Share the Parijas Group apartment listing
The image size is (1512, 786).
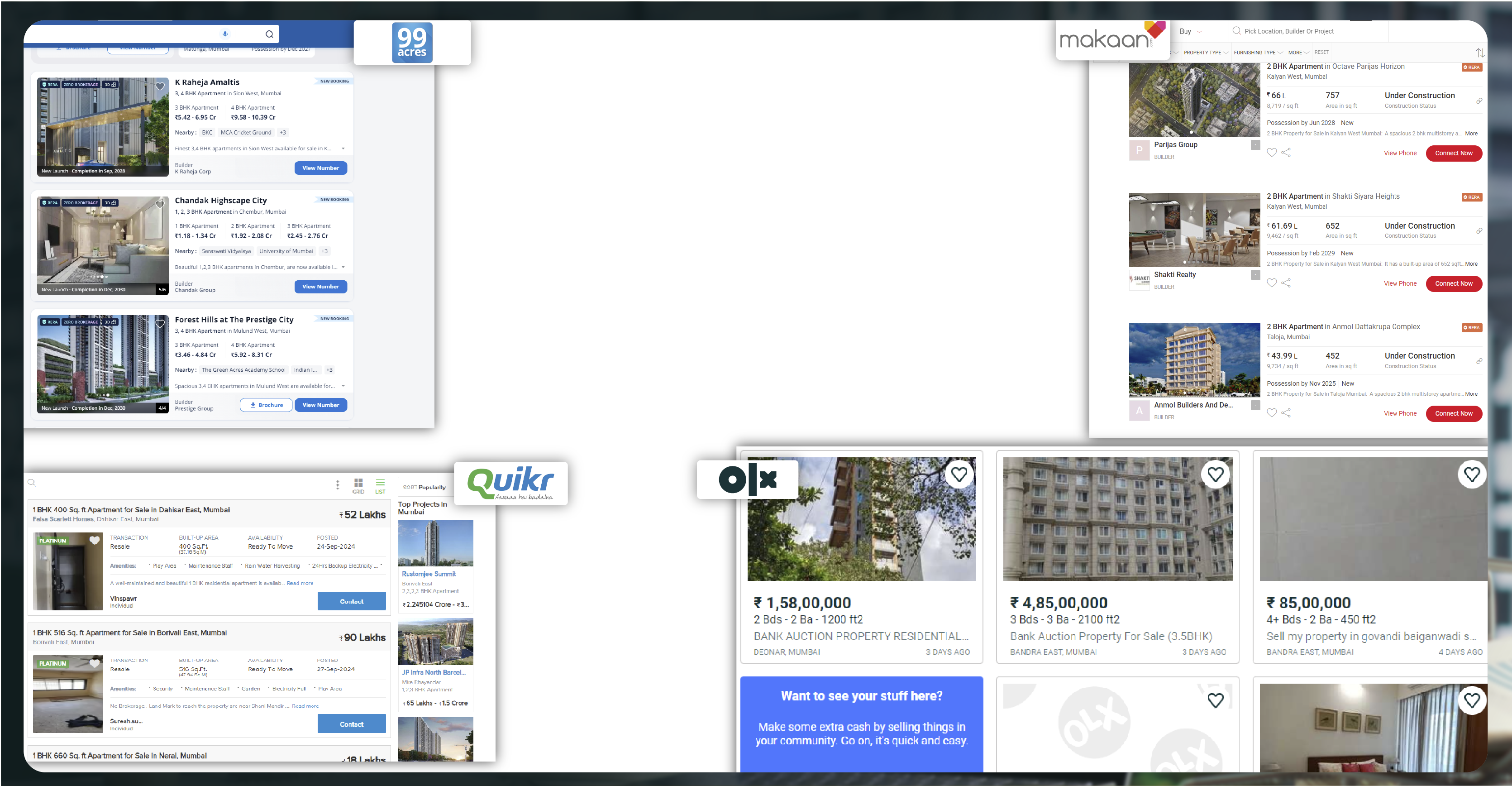point(1286,153)
